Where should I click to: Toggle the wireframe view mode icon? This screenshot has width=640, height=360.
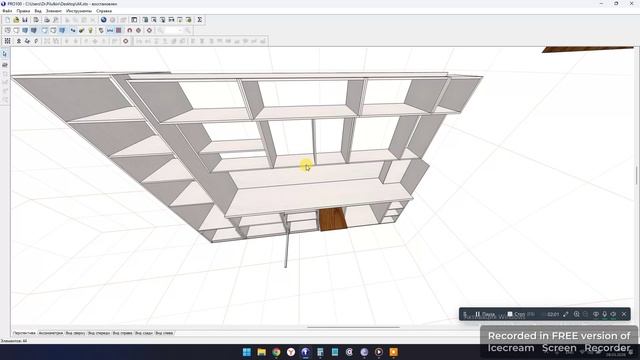(7, 30)
